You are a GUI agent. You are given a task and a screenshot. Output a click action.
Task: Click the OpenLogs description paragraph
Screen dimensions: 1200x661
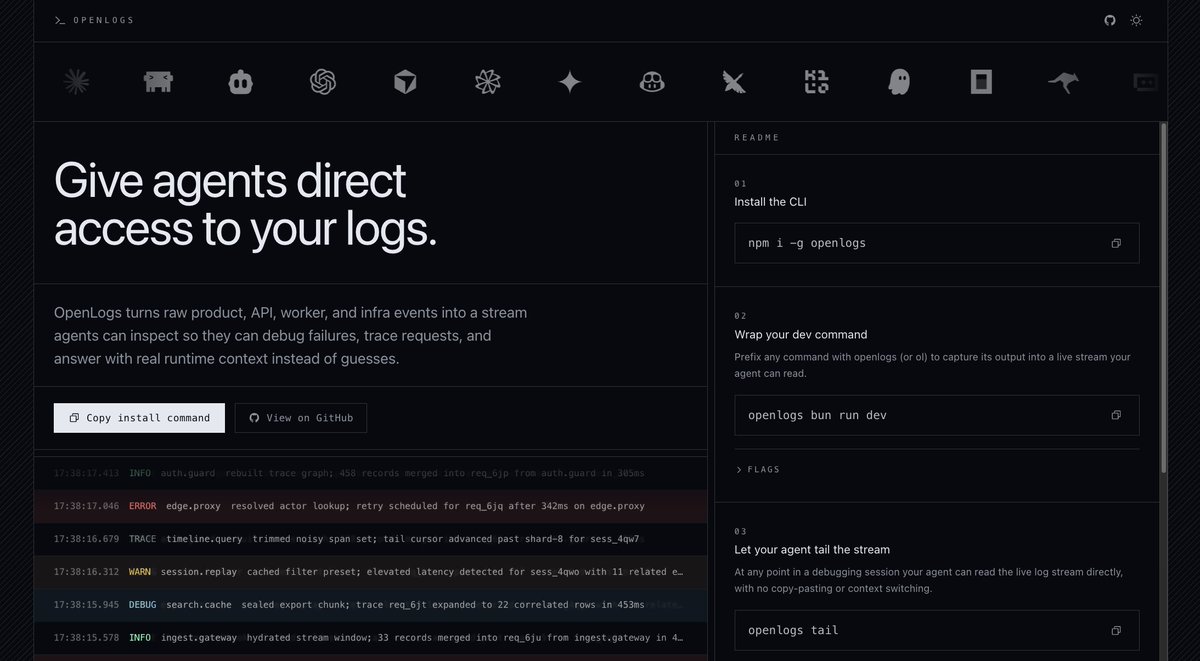pos(290,336)
